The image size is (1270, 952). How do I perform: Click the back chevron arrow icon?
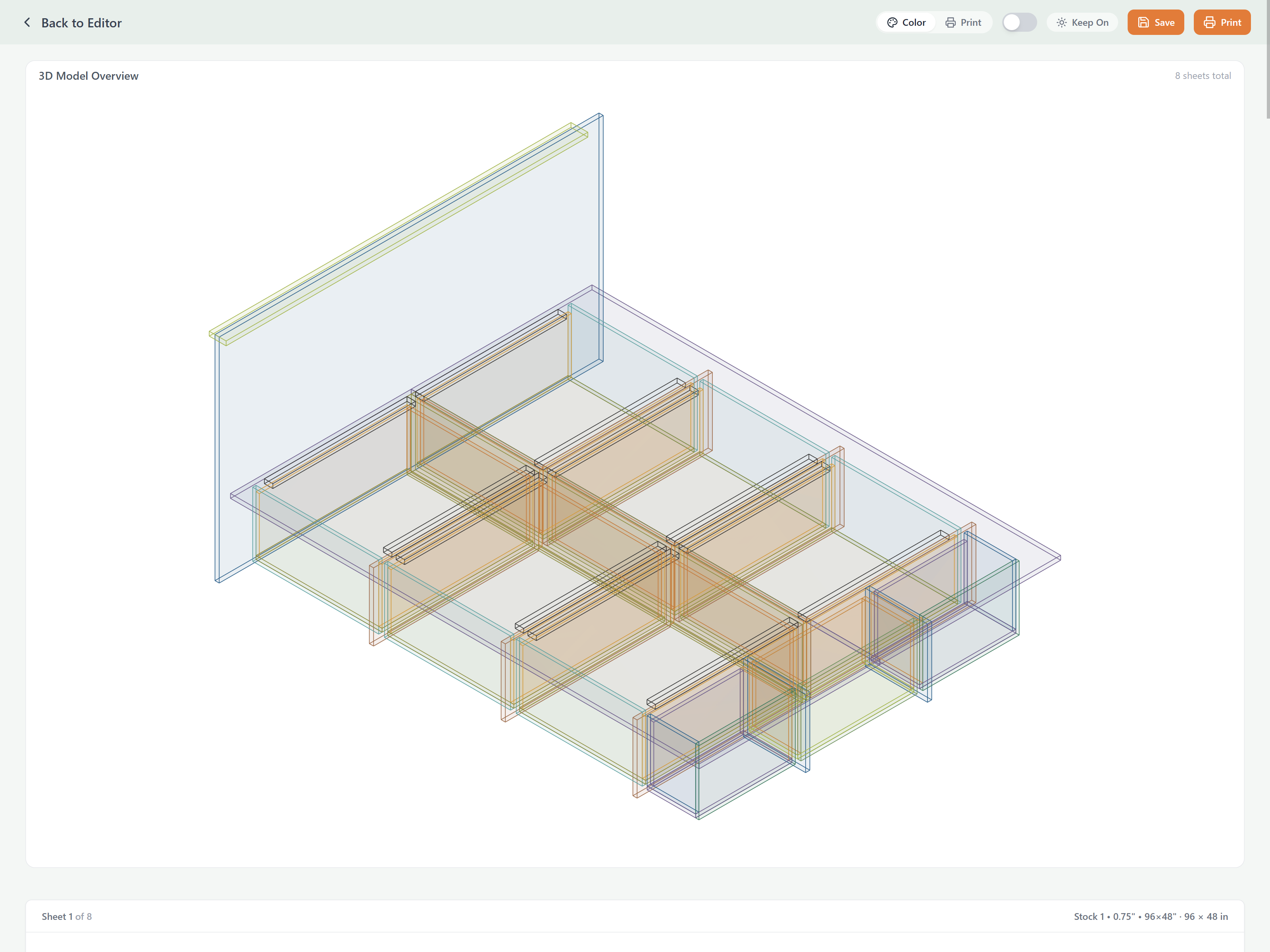(x=27, y=22)
